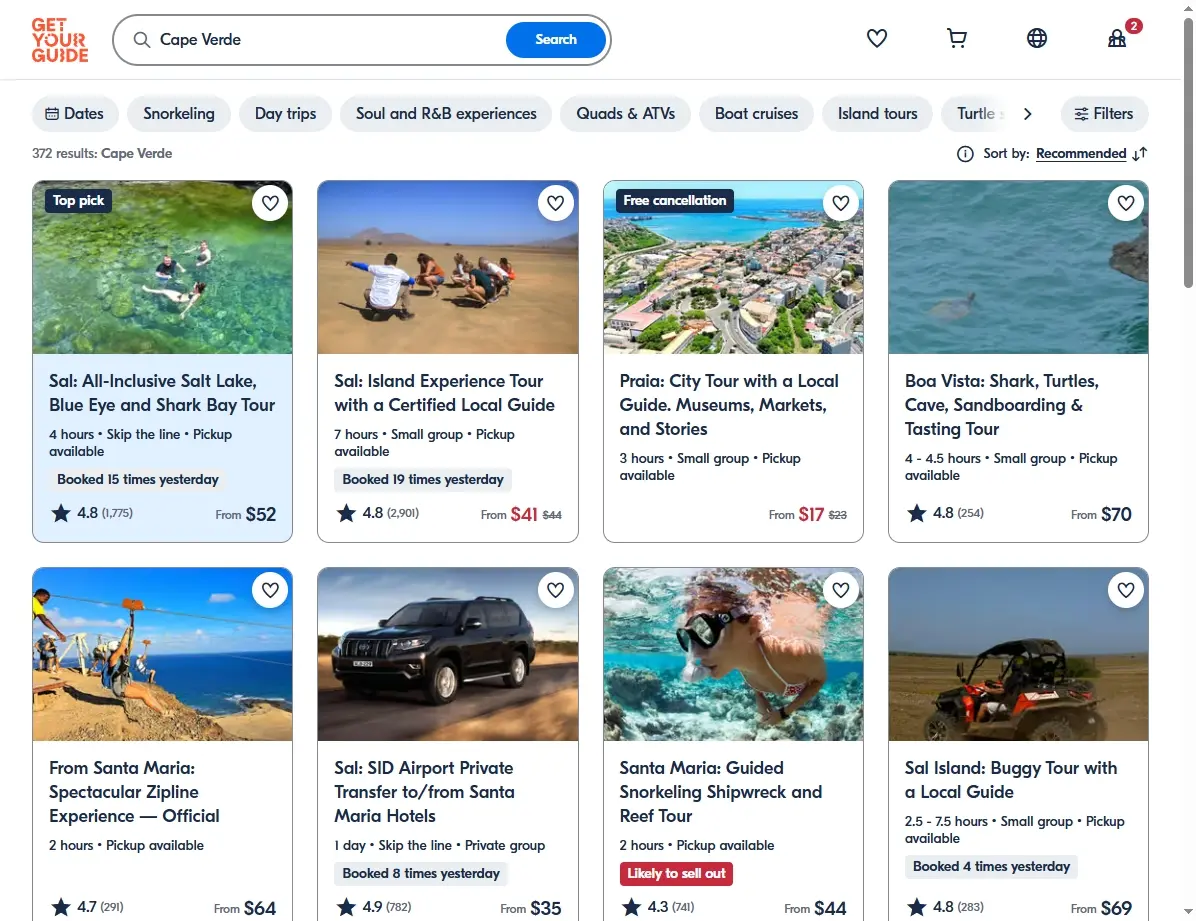The image size is (1196, 921).
Task: Click the Top pick badge
Action: click(x=79, y=201)
